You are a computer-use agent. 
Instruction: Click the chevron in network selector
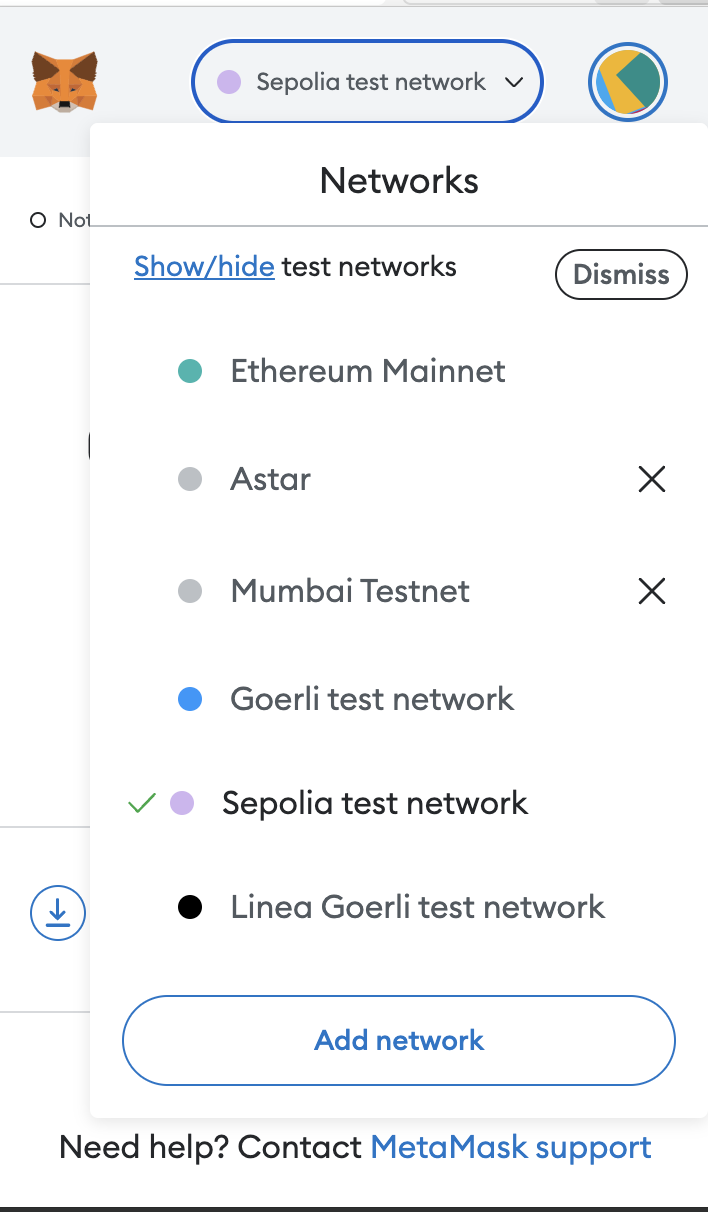click(x=514, y=82)
